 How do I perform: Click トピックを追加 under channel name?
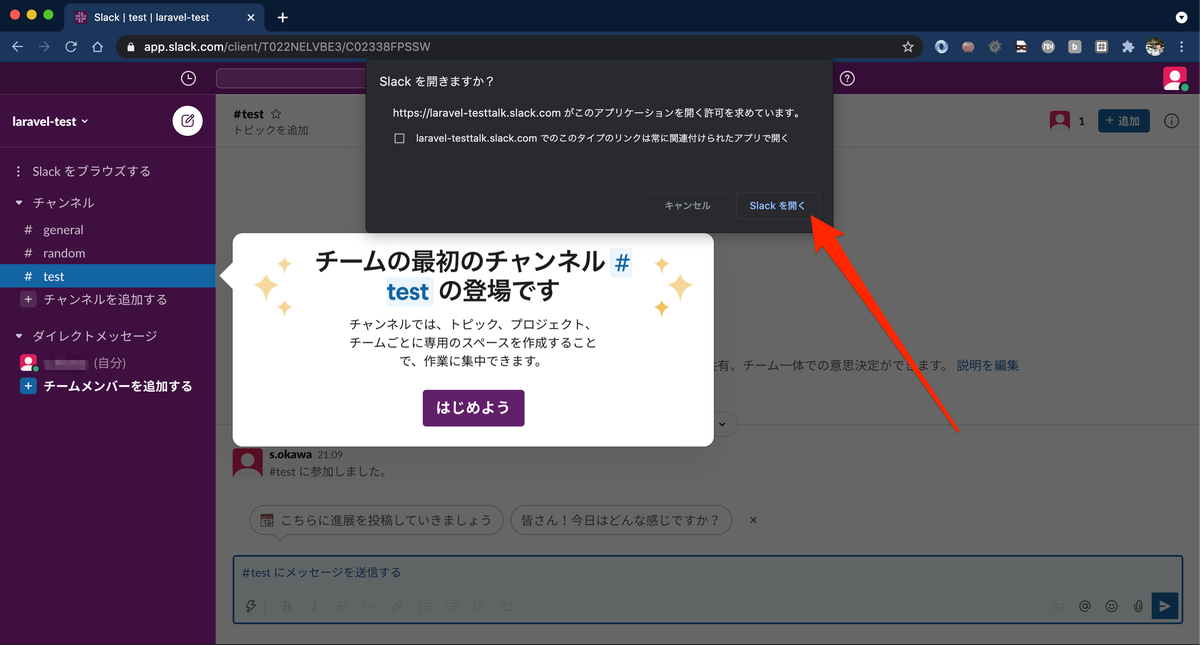[x=271, y=130]
